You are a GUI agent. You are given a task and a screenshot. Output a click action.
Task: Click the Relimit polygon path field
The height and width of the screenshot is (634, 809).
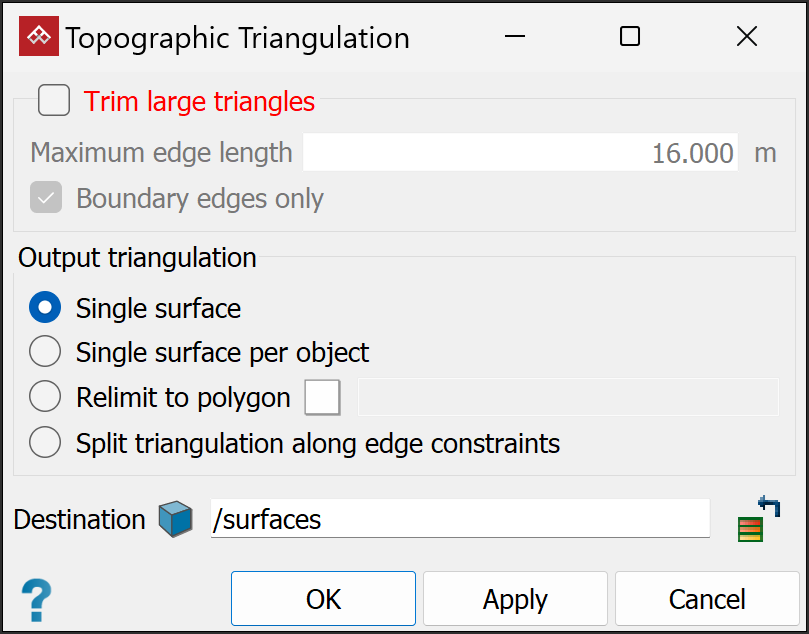[568, 397]
